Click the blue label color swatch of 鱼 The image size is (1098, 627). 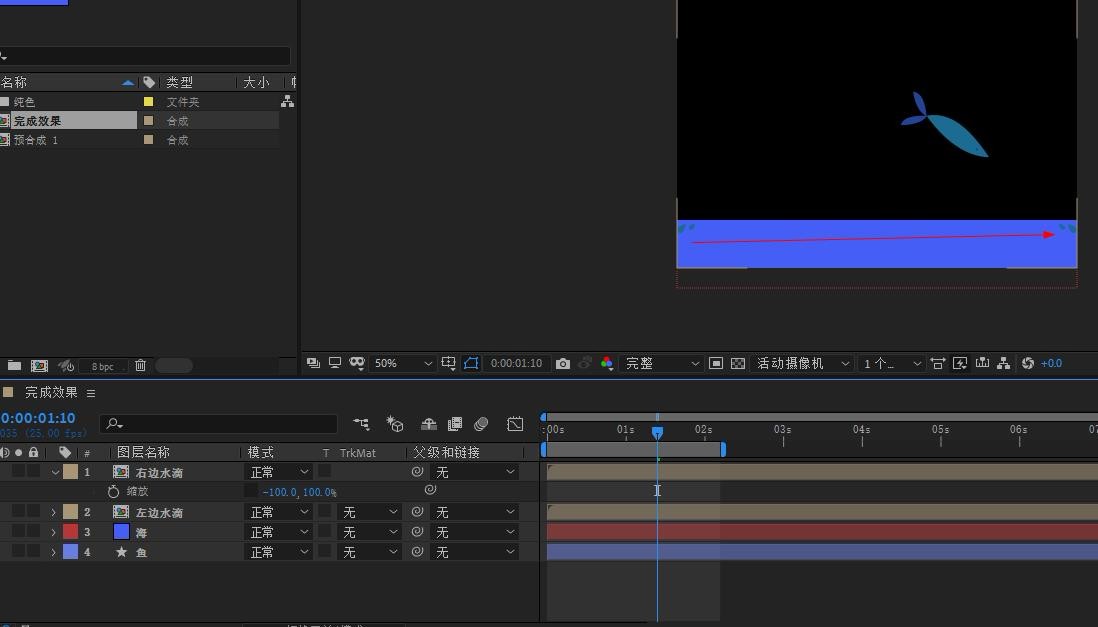pyautogui.click(x=71, y=551)
